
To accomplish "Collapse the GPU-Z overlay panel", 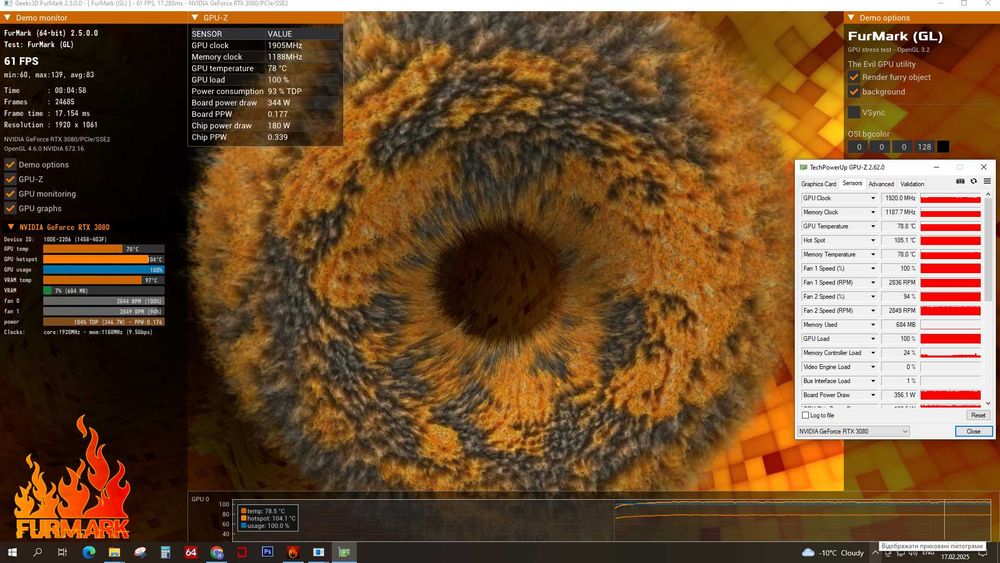I will [195, 18].
